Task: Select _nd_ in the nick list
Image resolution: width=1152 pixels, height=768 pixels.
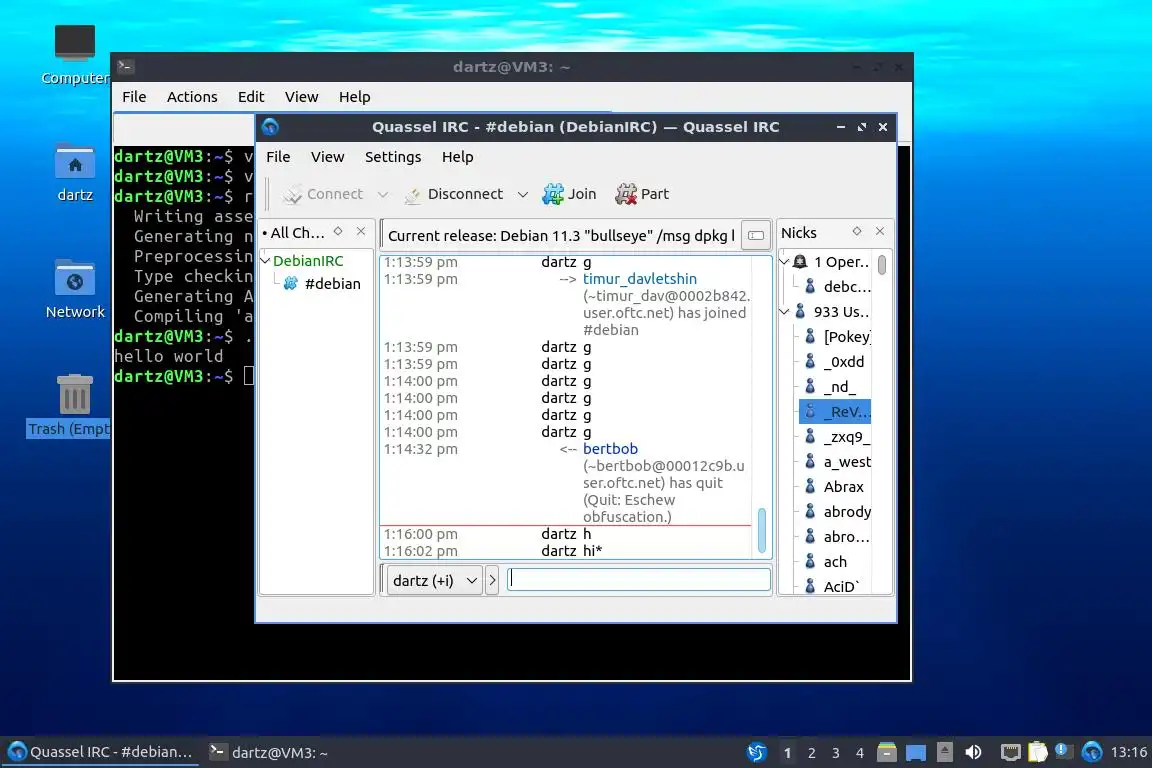Action: [x=839, y=387]
